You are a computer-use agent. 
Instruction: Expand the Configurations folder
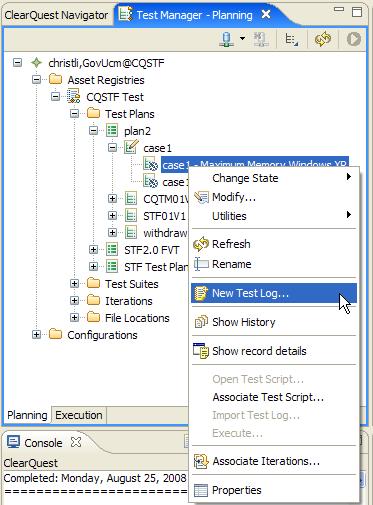click(36, 335)
